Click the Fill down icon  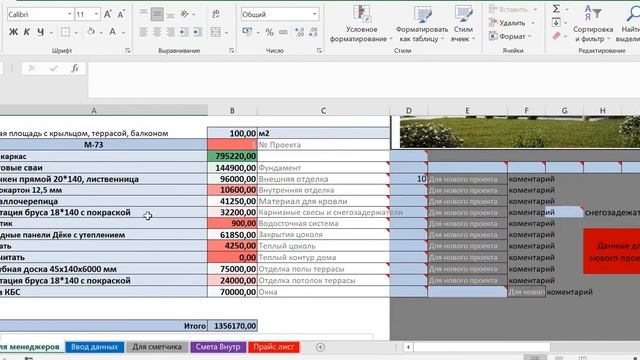(x=556, y=22)
